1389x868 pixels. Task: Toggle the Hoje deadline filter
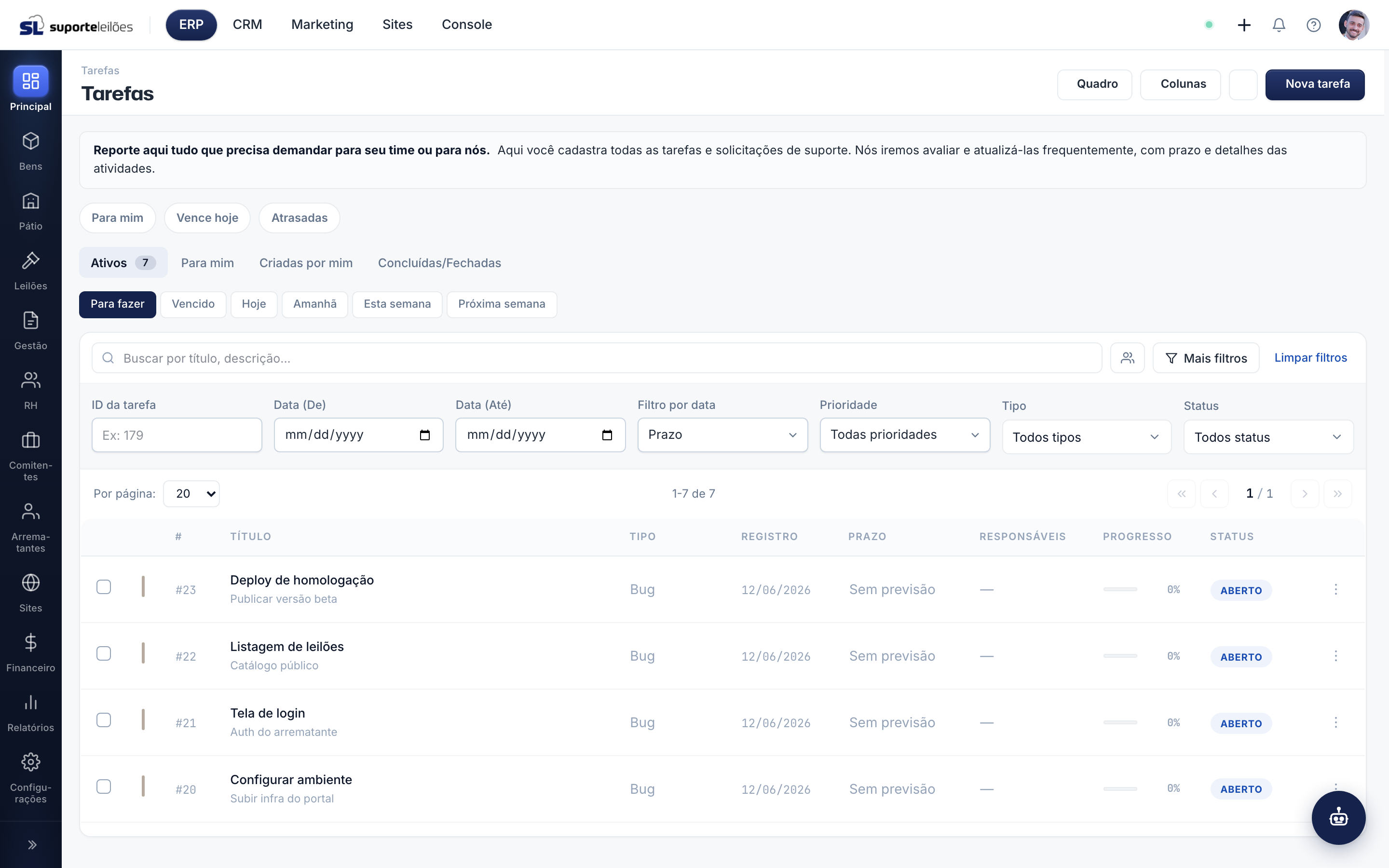254,304
